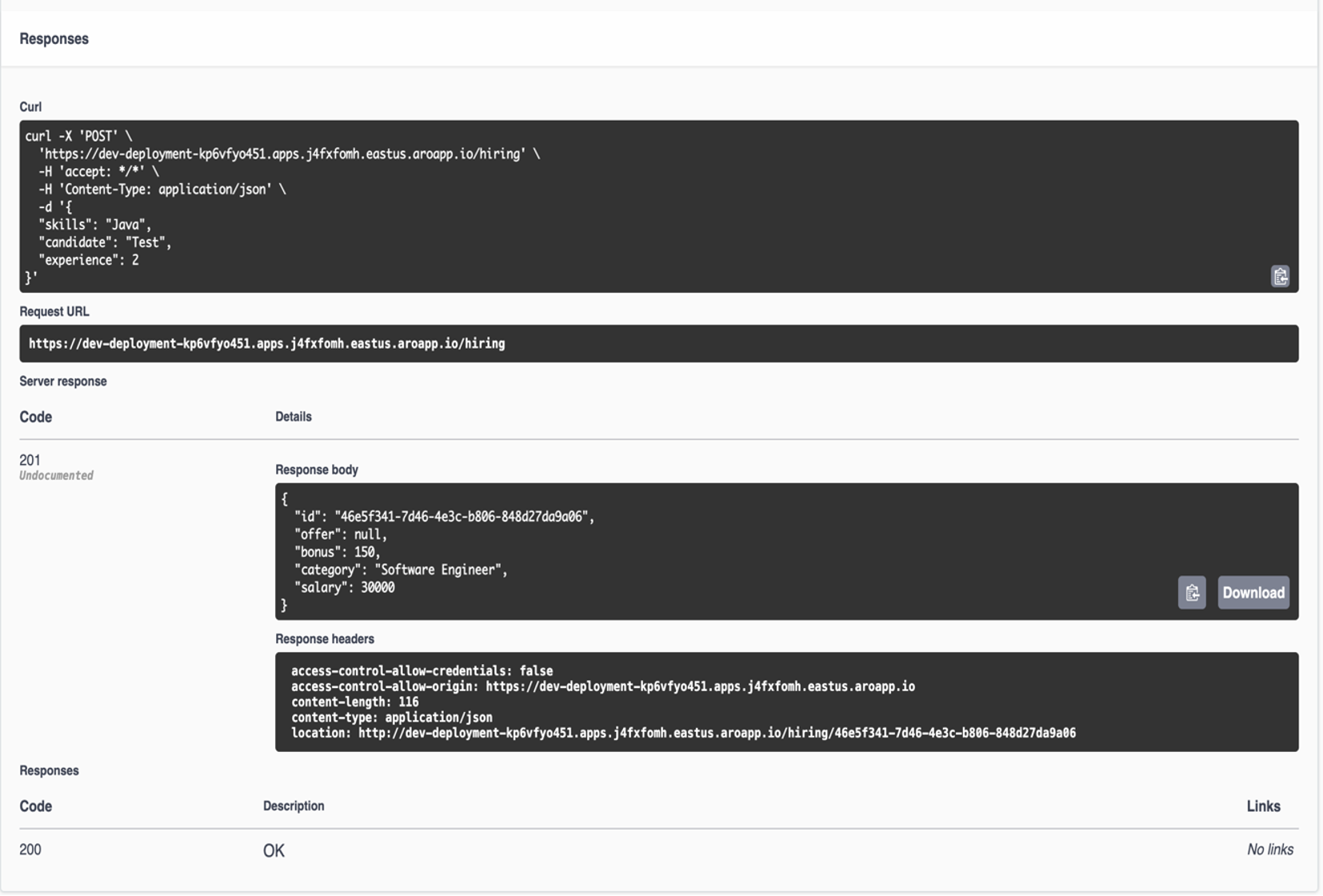Click the Links column header
This screenshot has height=896, width=1323.
coord(1263,806)
